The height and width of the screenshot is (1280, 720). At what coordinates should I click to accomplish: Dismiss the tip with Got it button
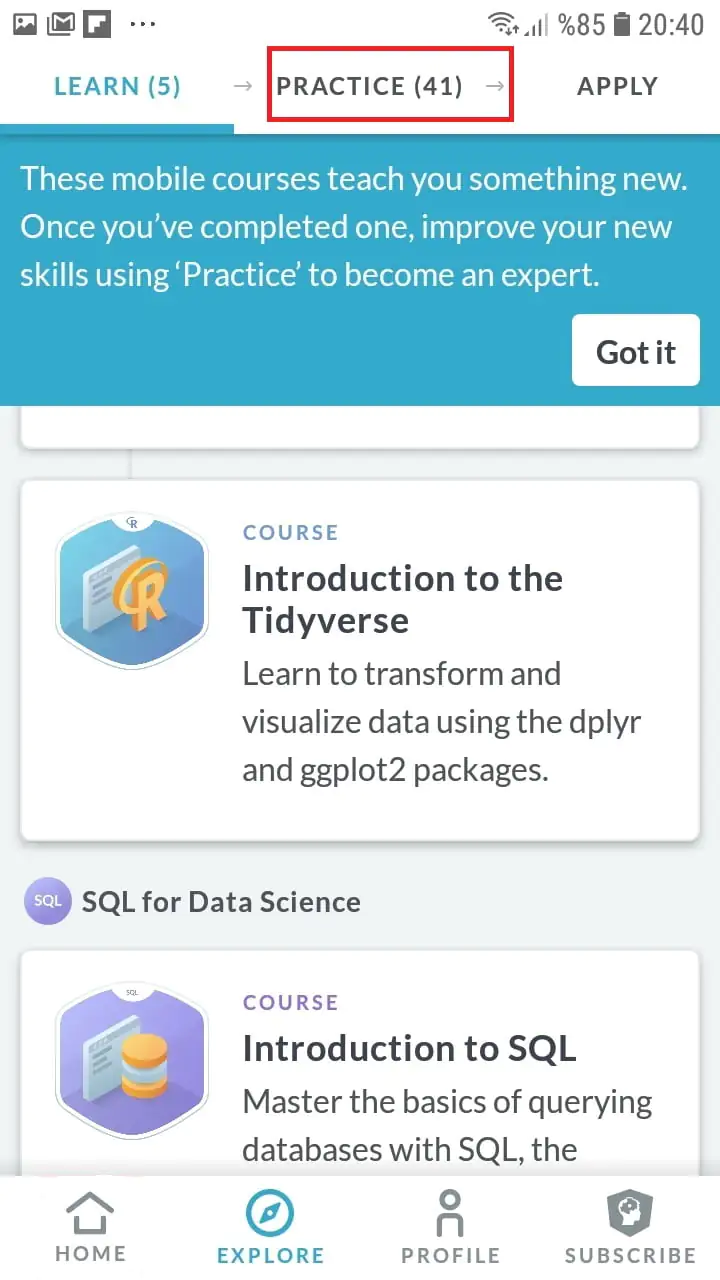[636, 351]
